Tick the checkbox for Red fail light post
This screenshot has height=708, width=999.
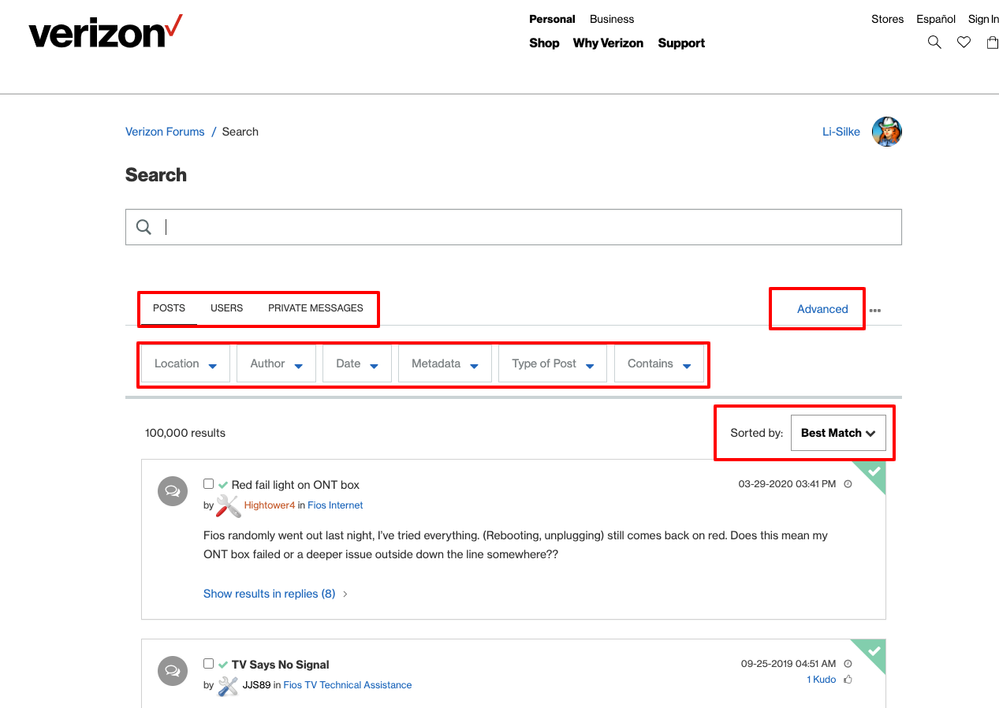[x=208, y=484]
